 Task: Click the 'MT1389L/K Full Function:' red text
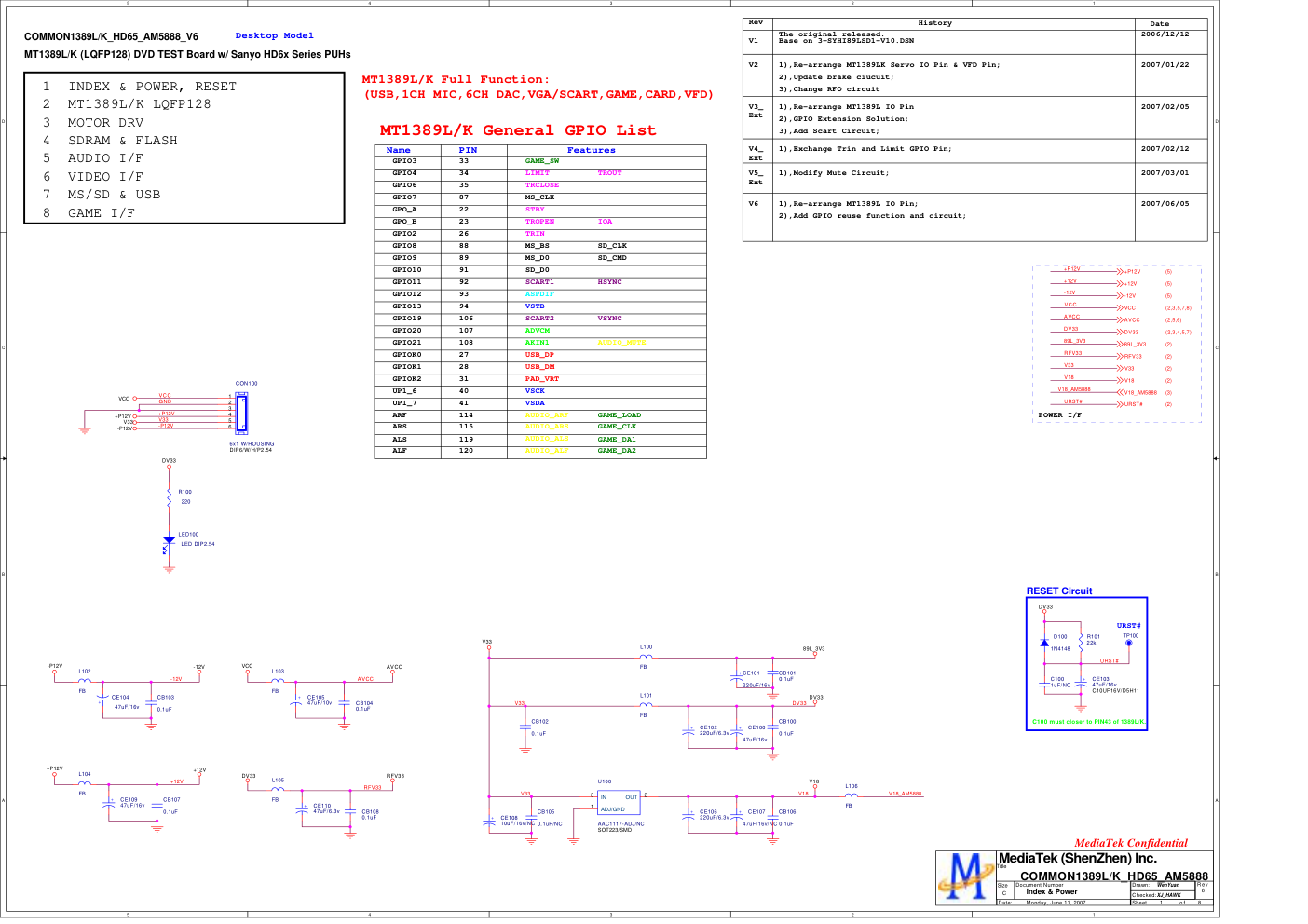pyautogui.click(x=456, y=80)
